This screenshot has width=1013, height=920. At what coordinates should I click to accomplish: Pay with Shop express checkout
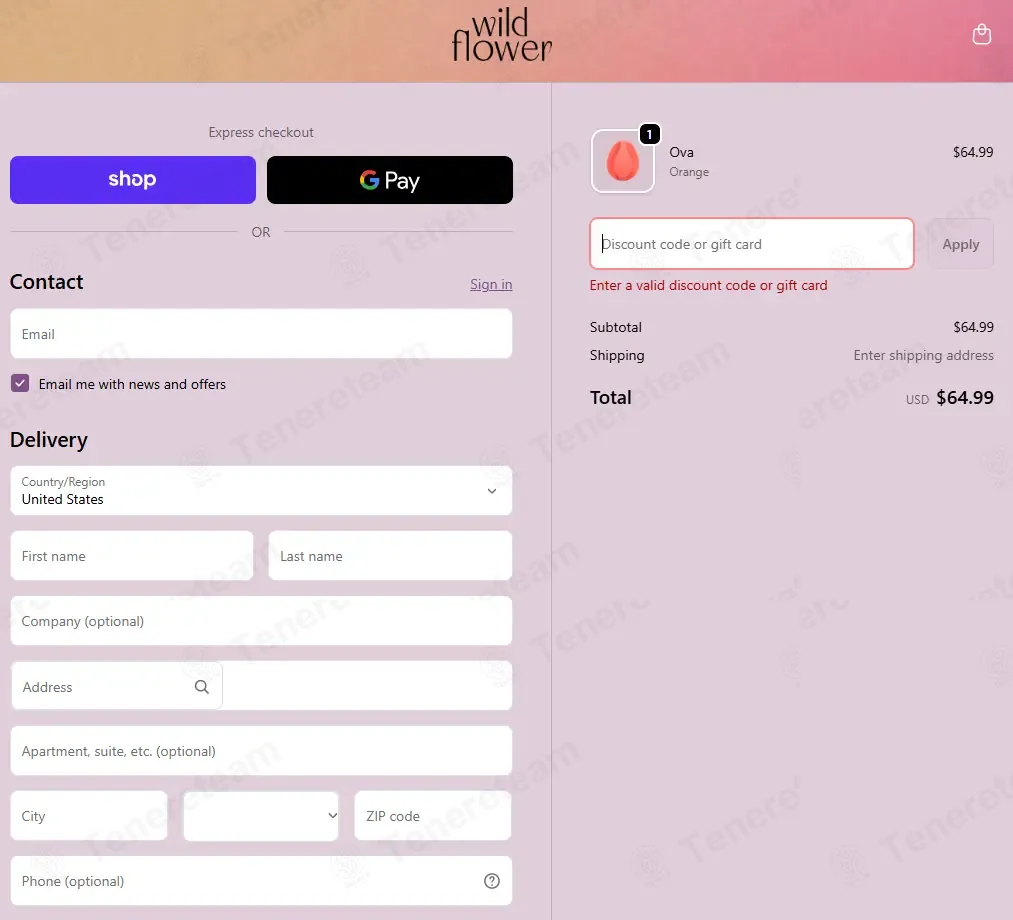tap(132, 180)
